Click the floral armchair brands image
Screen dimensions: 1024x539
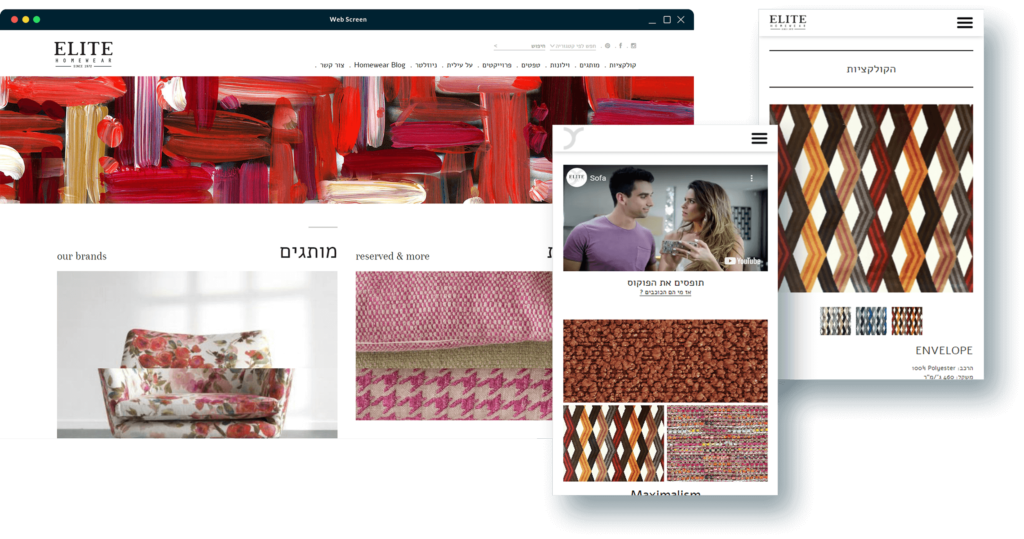[x=197, y=355]
